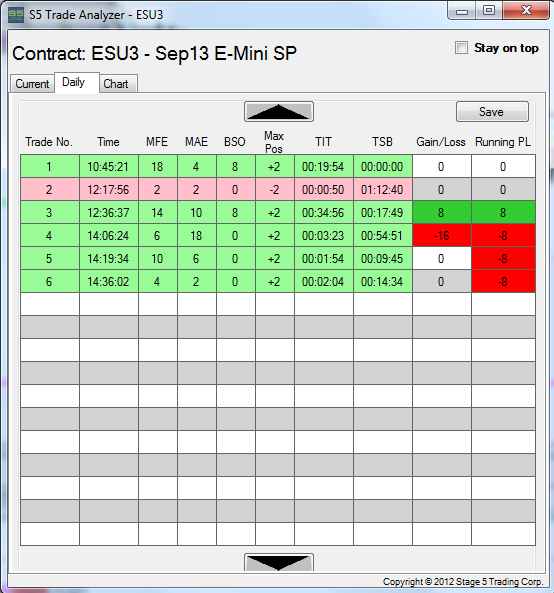This screenshot has height=593, width=554.
Task: Click TIT value 00:02:04
Action: 324,282
